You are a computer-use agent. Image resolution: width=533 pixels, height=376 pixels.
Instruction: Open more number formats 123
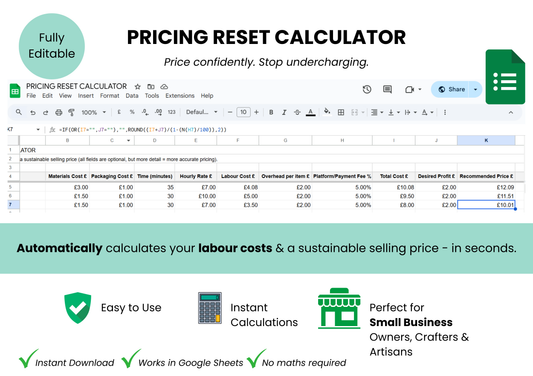click(x=172, y=112)
